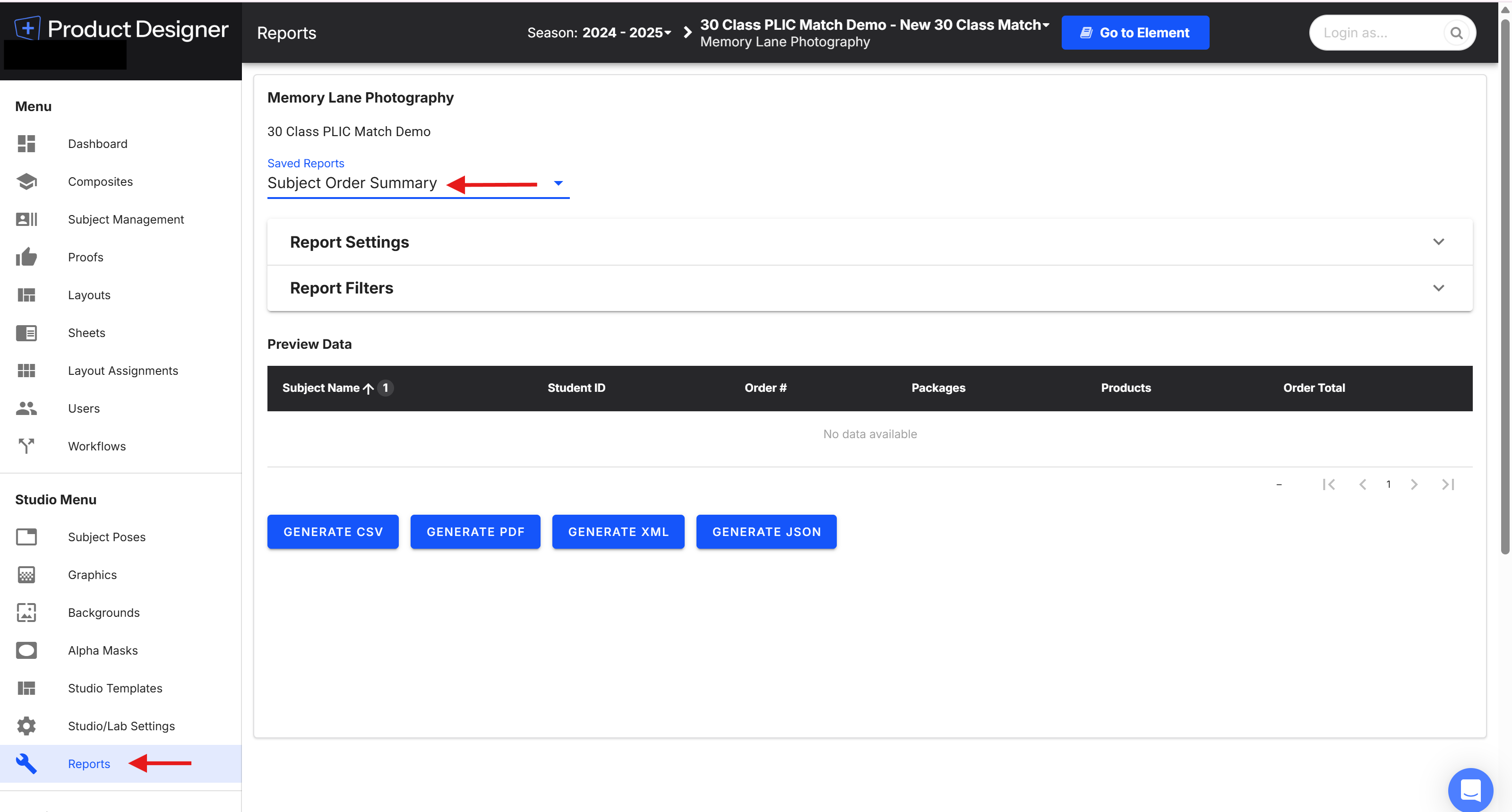Click the Proofs thumbs-up icon
The image size is (1512, 812).
tap(26, 257)
